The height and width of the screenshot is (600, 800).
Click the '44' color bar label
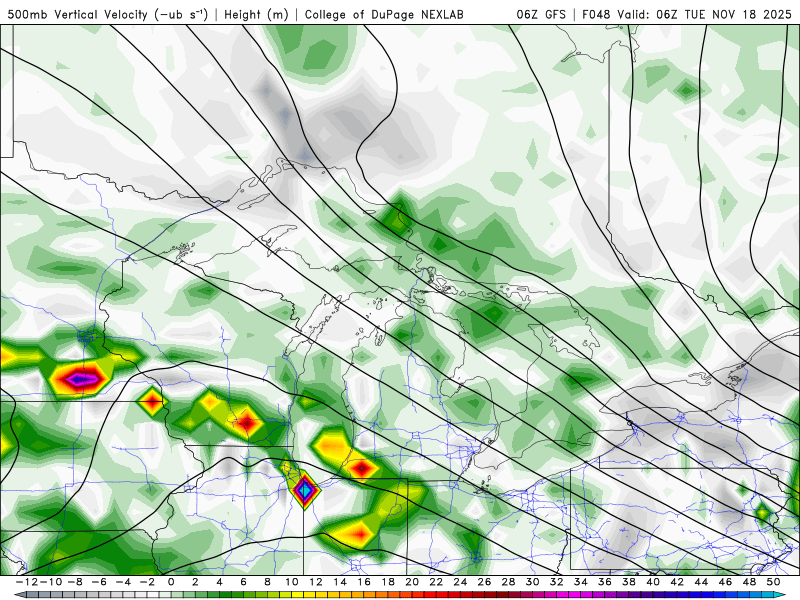702,582
